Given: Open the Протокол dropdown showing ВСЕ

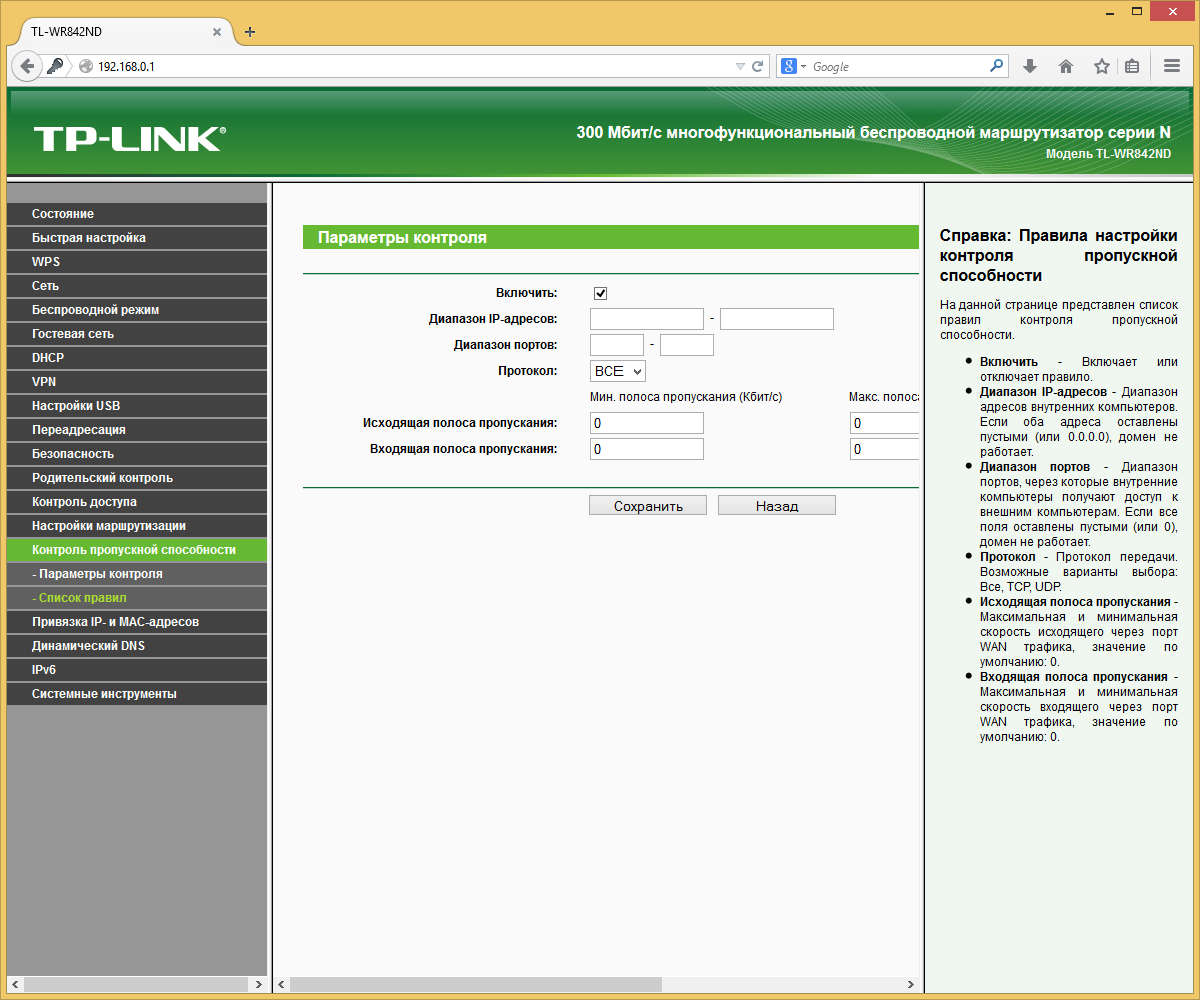Looking at the screenshot, I should 618,371.
